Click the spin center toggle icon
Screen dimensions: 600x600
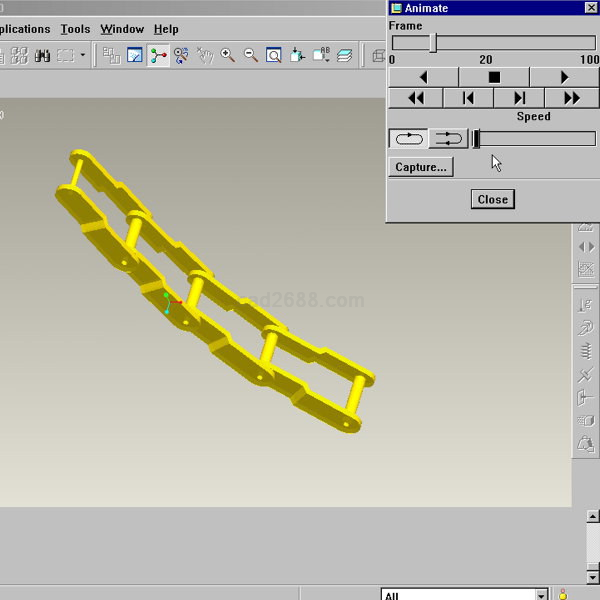pyautogui.click(x=159, y=56)
